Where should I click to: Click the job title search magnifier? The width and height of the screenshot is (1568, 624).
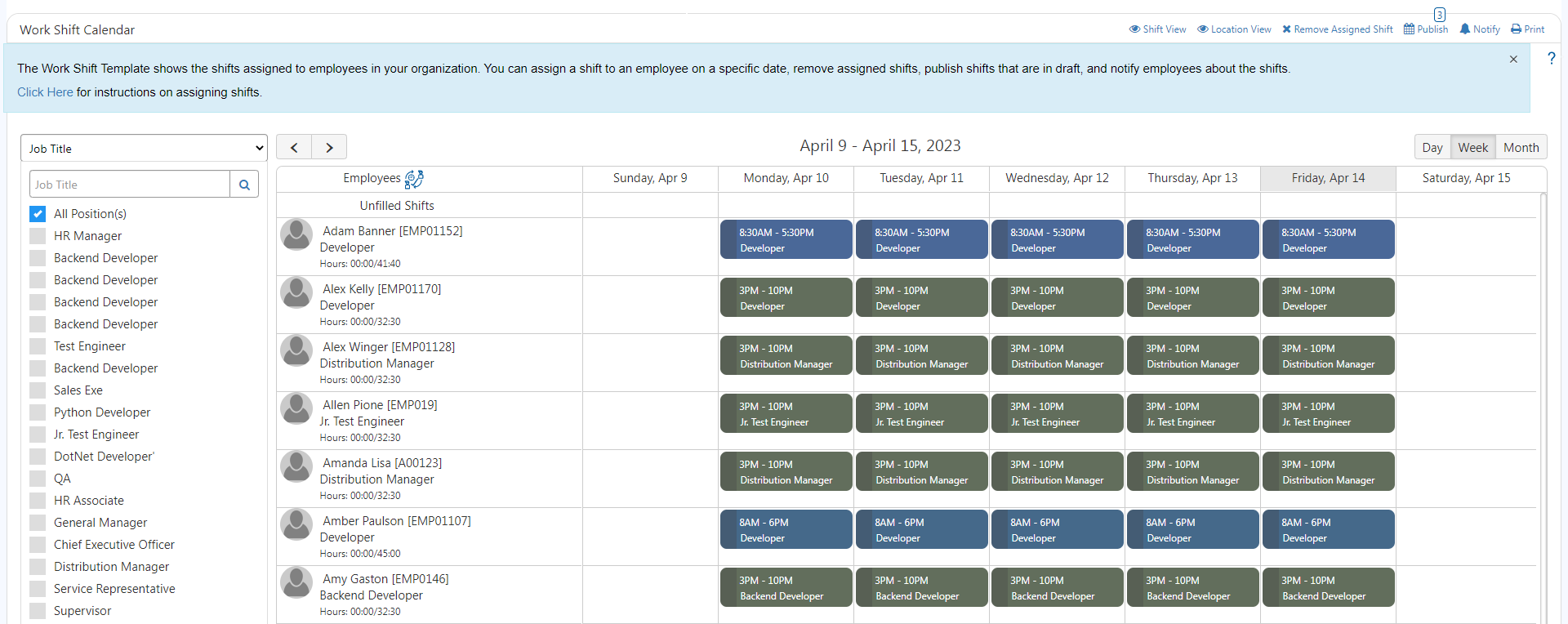tap(244, 185)
